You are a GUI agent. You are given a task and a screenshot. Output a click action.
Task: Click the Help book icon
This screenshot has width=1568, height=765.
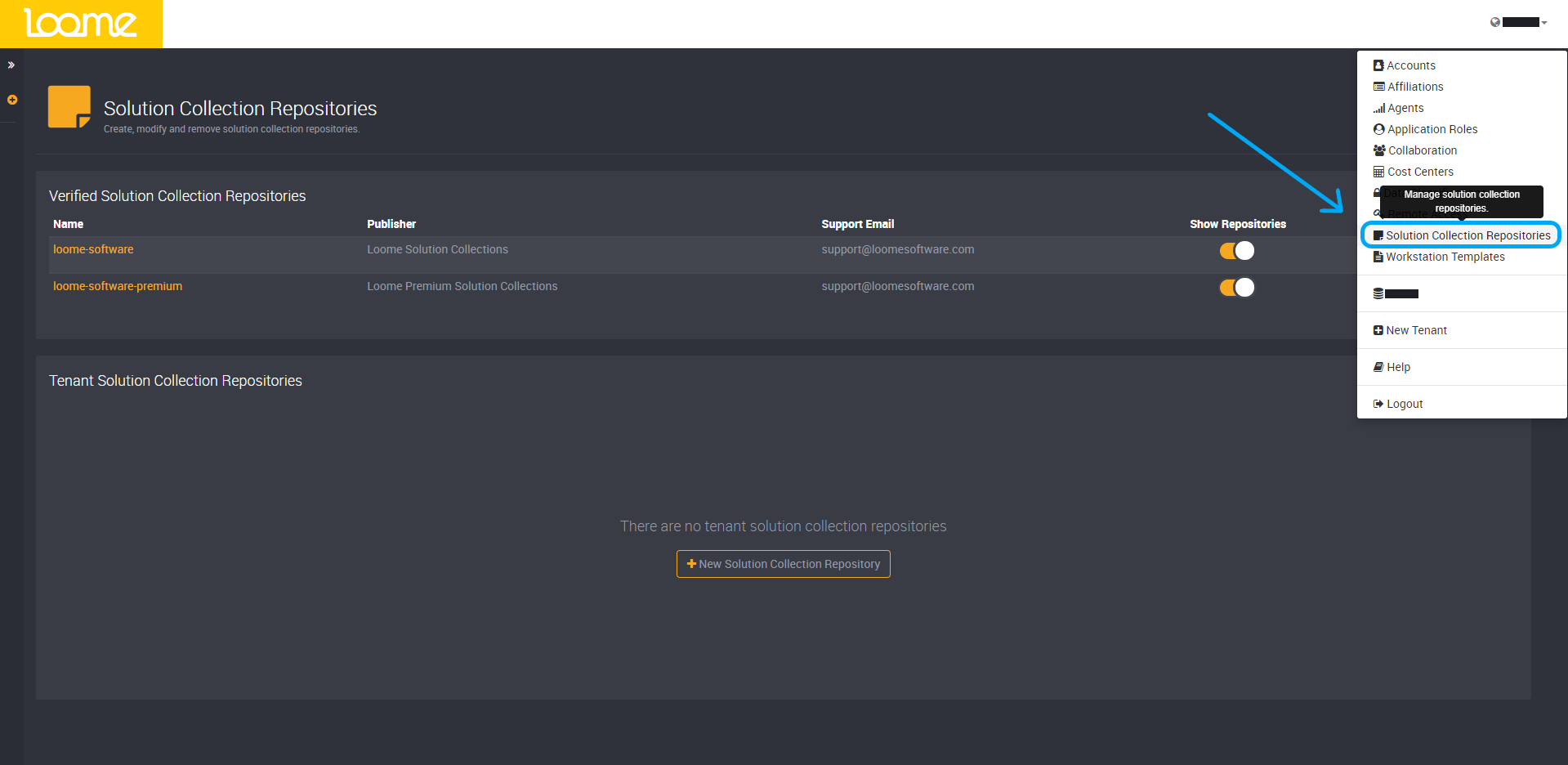[x=1378, y=367]
